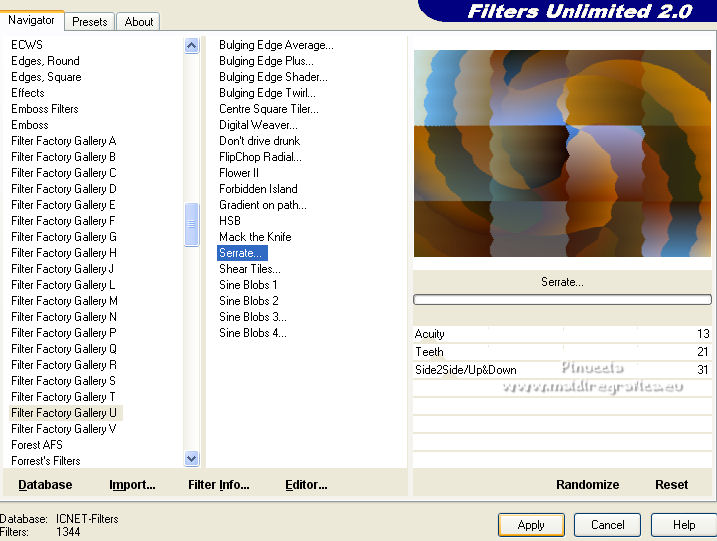Adjust the Side2Side/Up&Down slider
This screenshot has height=541, width=717.
(562, 370)
